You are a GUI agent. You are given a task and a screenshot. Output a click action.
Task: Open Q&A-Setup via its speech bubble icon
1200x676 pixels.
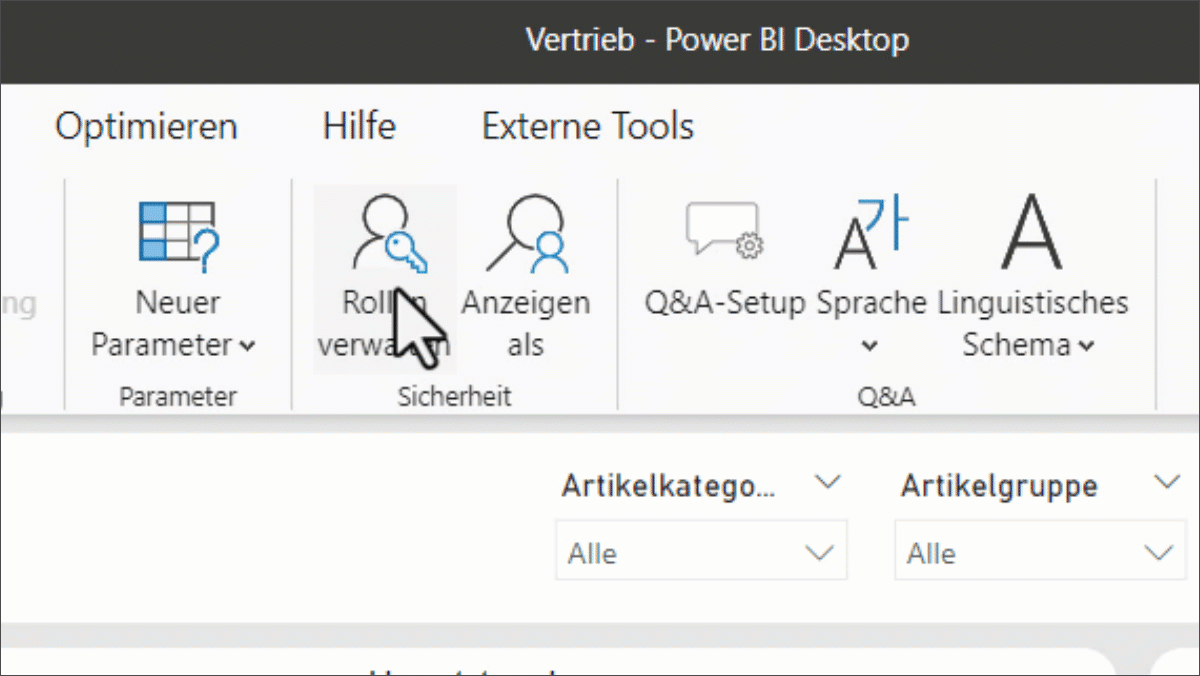(x=724, y=232)
